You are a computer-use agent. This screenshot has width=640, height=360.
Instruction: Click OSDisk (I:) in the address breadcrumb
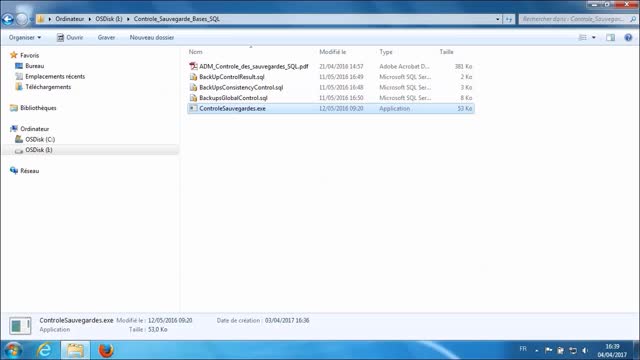pyautogui.click(x=109, y=19)
